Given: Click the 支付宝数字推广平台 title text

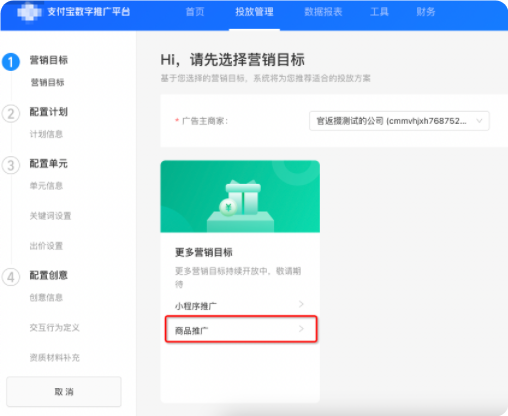Looking at the screenshot, I should 88,12.
